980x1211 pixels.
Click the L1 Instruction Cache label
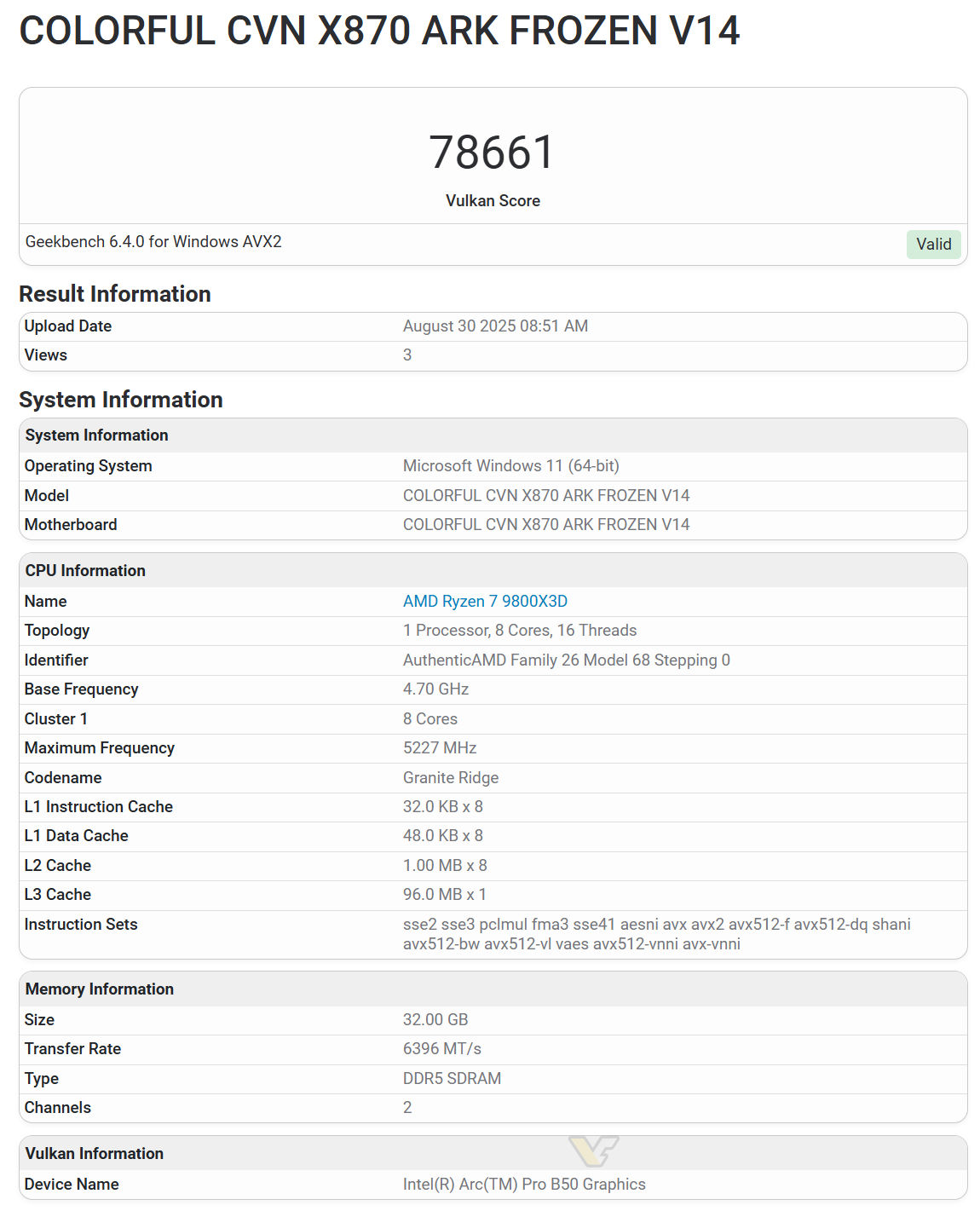tap(99, 807)
